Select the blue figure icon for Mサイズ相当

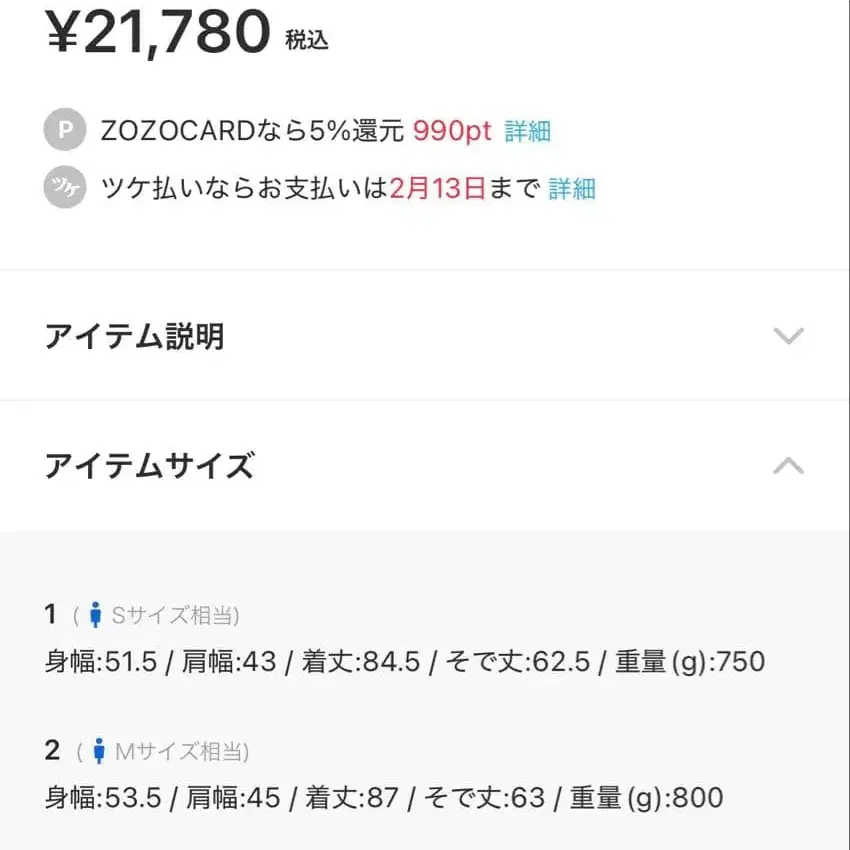[99, 752]
